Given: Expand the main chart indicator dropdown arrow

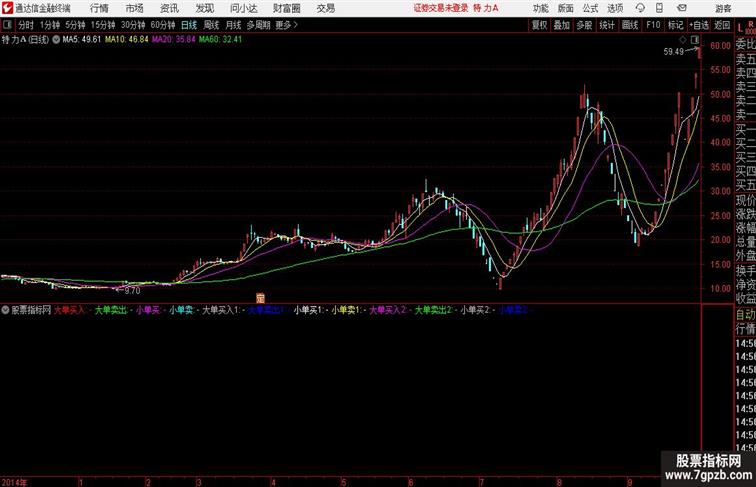Looking at the screenshot, I should pyautogui.click(x=56, y=40).
